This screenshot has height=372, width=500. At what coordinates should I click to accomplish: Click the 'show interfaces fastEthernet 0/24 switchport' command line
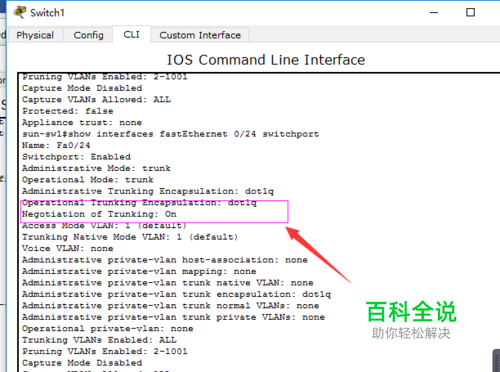click(170, 134)
